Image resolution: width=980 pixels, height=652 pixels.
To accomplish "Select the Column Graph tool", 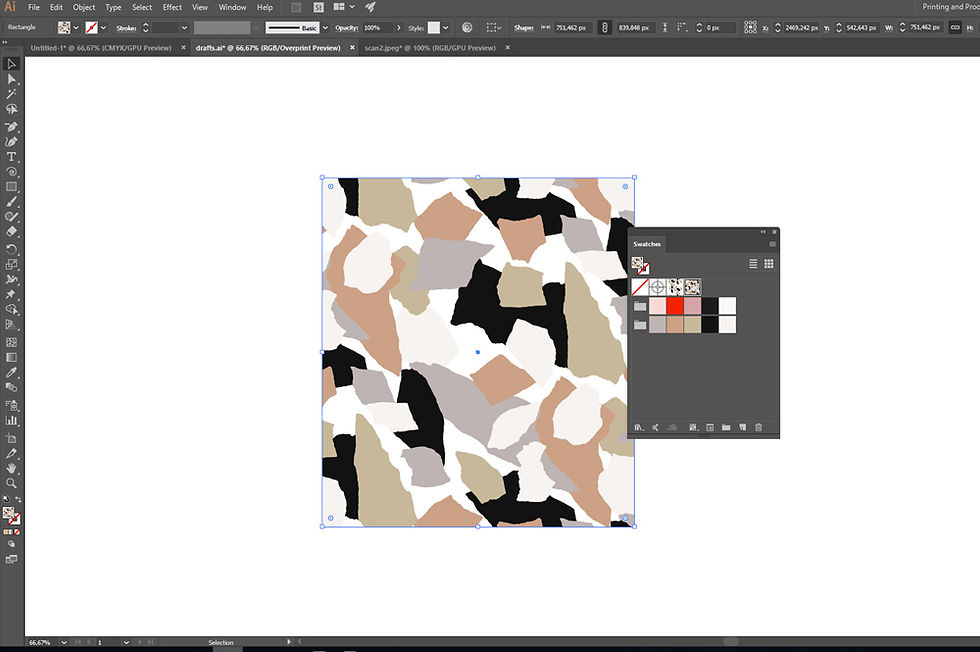I will 11,421.
